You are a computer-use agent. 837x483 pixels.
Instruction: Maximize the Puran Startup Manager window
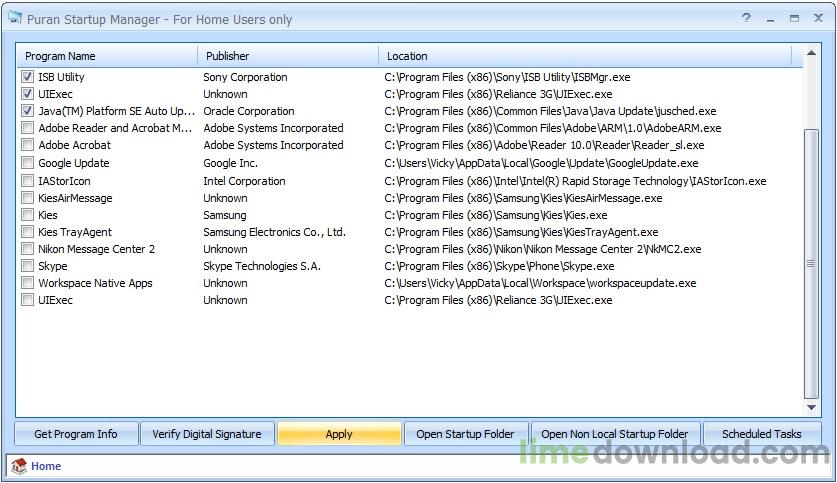click(794, 18)
